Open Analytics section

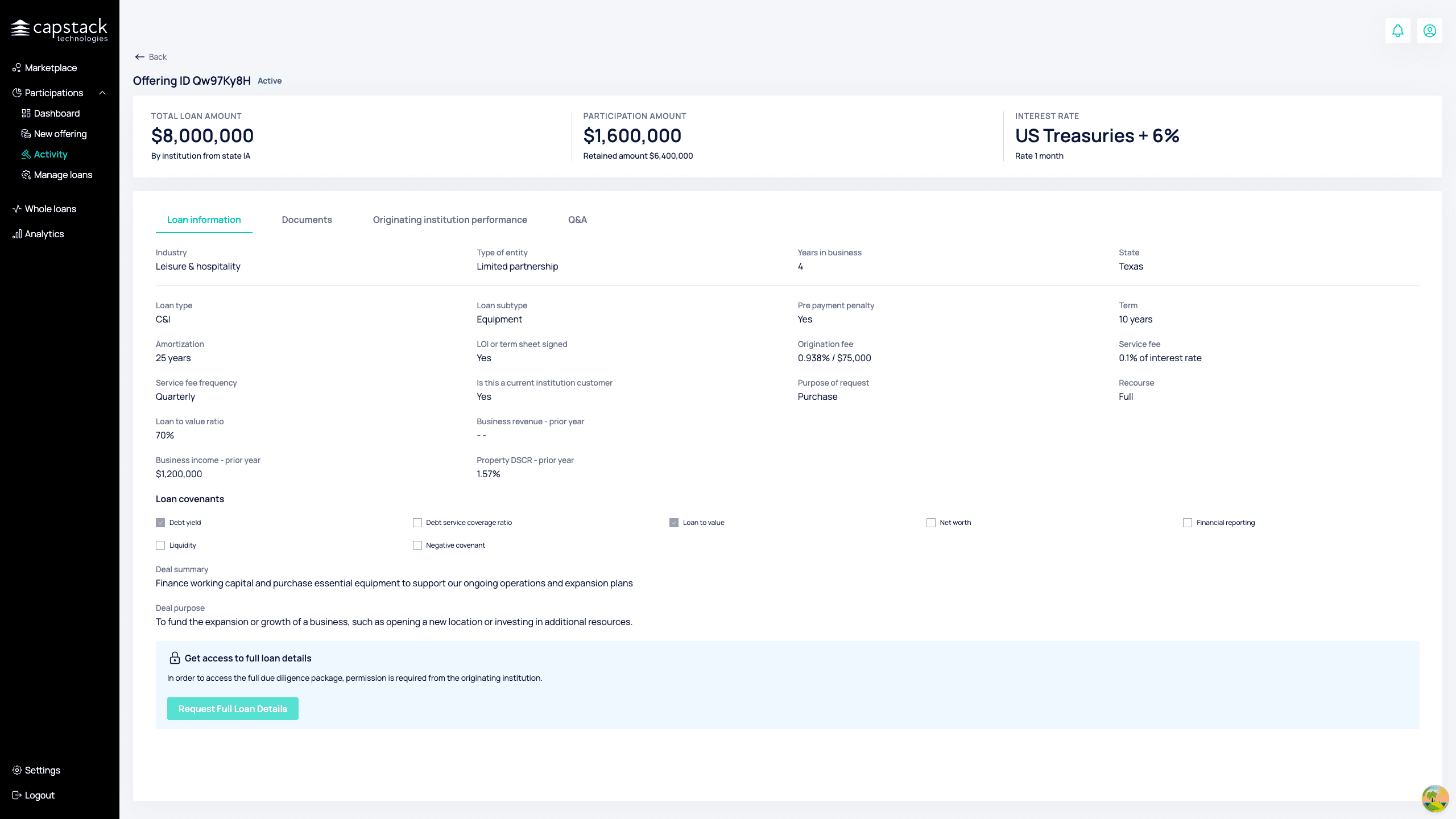point(44,234)
